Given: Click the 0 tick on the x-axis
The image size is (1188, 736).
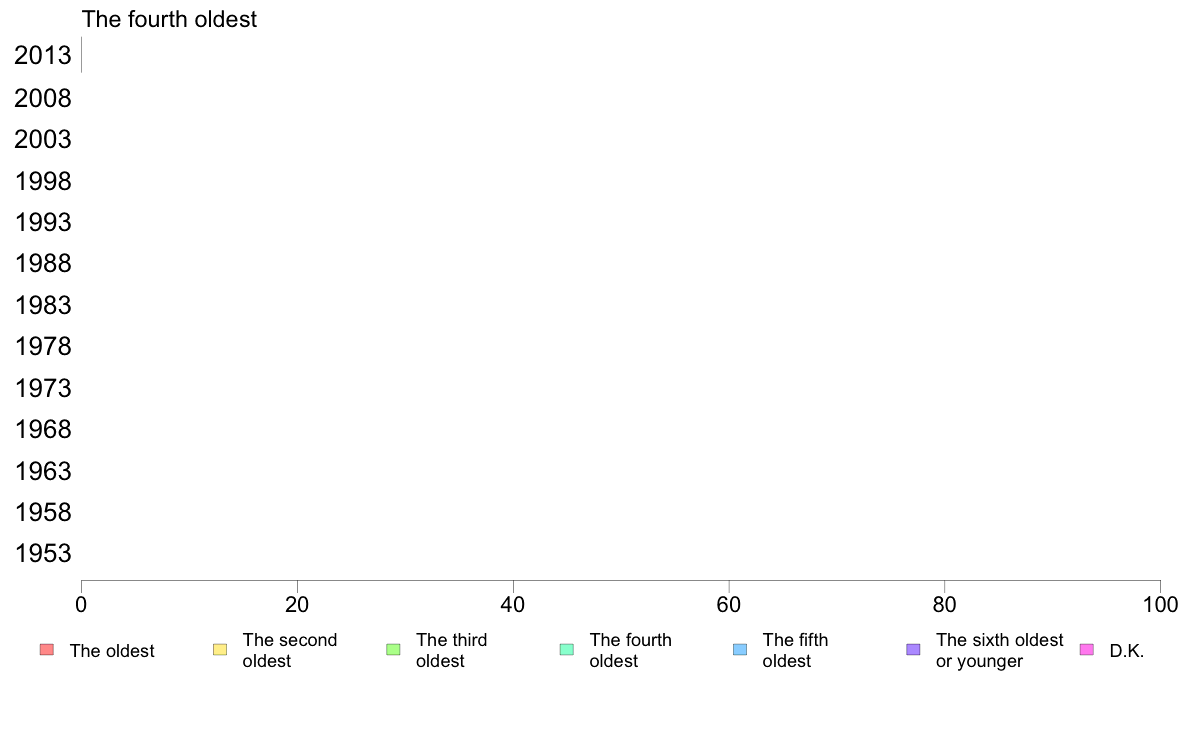Looking at the screenshot, I should tap(81, 604).
